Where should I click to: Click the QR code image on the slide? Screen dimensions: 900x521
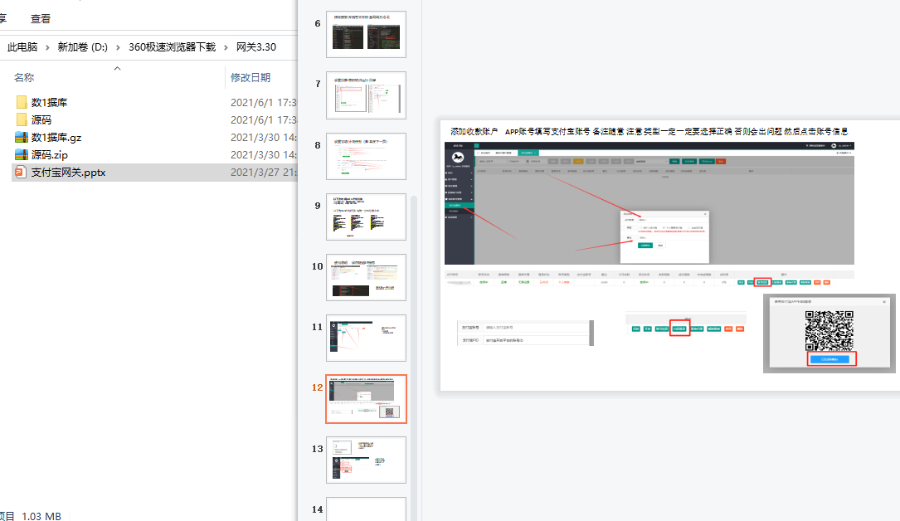click(829, 328)
